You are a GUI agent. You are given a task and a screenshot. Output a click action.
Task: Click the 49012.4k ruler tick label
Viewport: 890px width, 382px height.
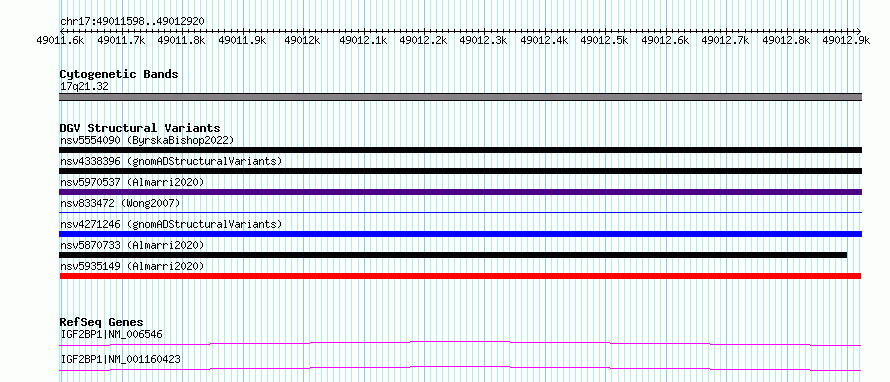544,40
